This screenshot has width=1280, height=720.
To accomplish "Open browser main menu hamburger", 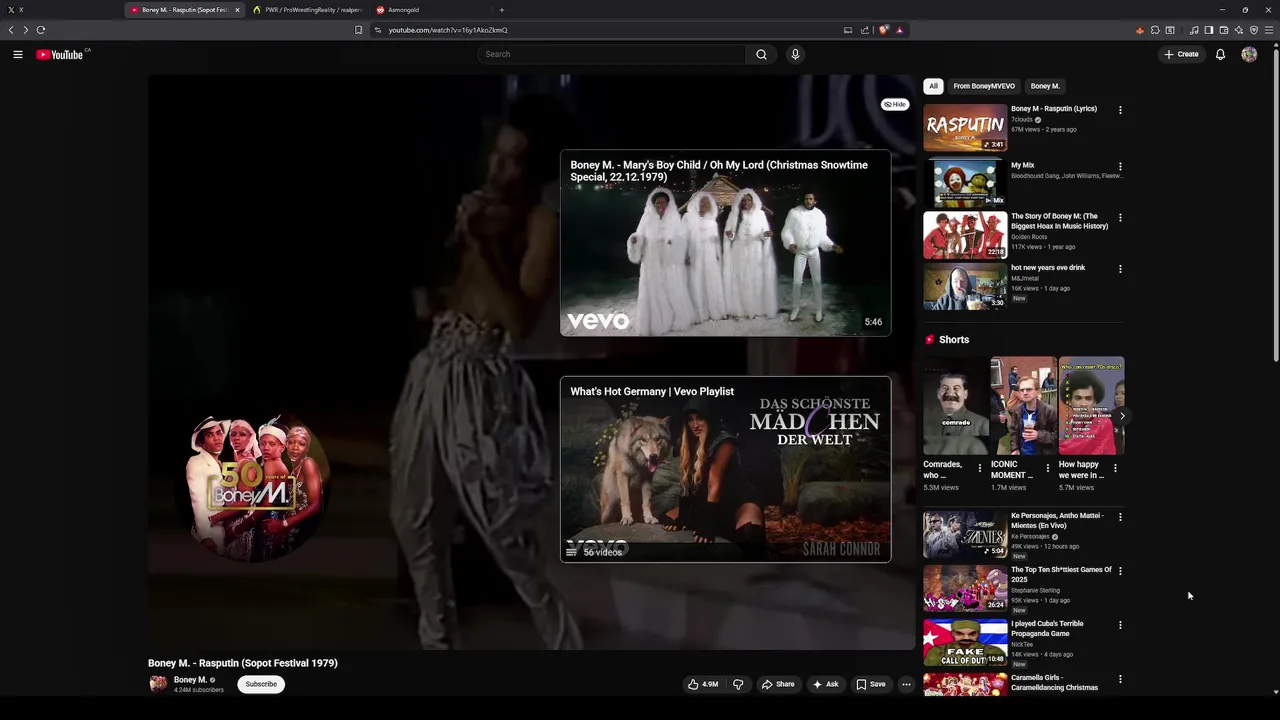I will pos(1269,30).
